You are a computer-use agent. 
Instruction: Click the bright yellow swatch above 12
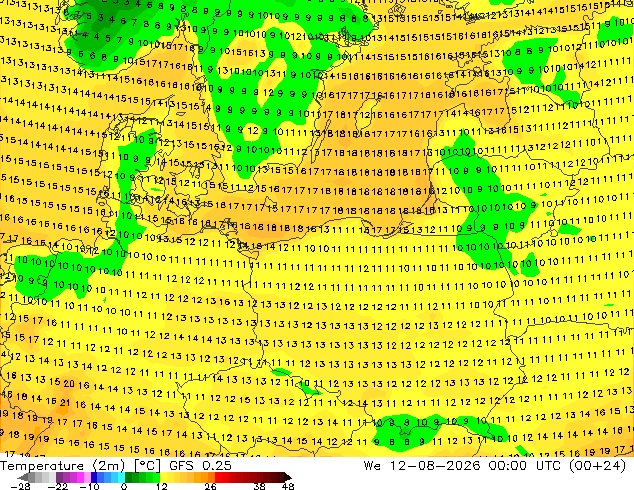point(163,477)
